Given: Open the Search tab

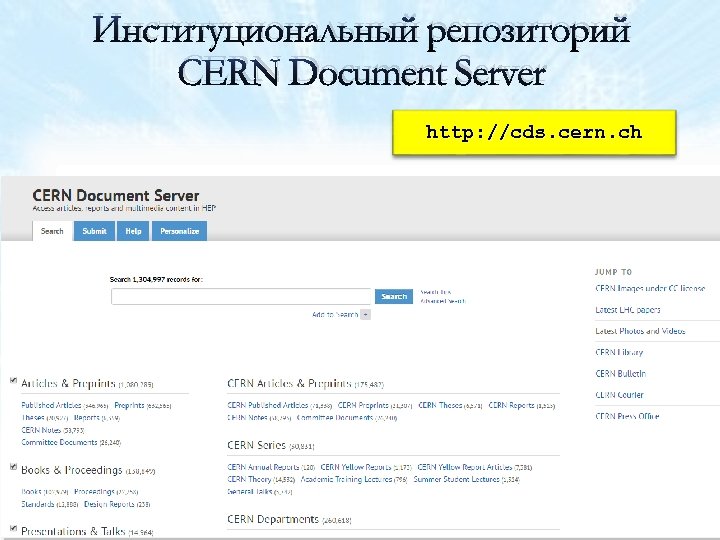Looking at the screenshot, I should [52, 231].
